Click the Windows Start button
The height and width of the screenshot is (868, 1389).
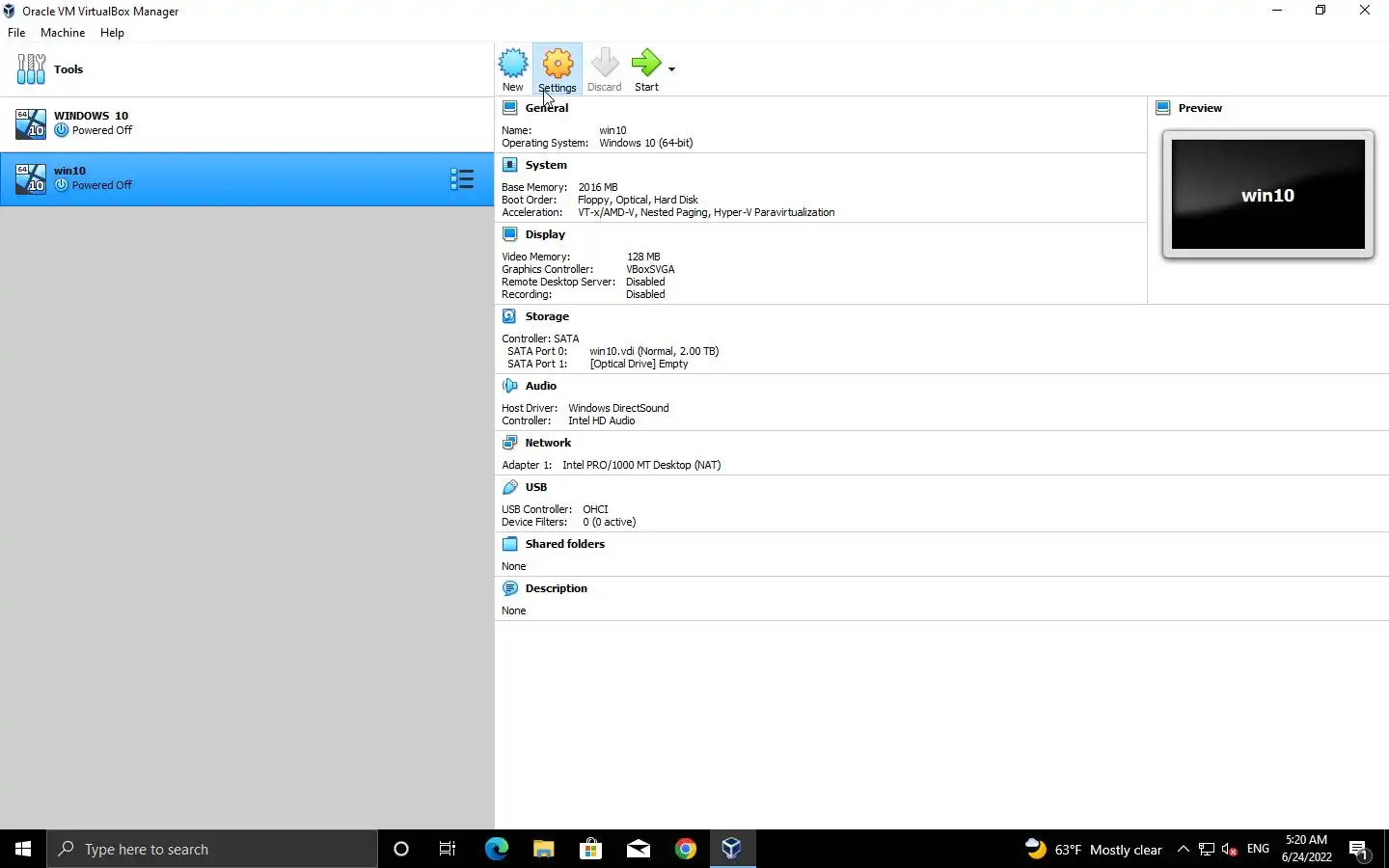pyautogui.click(x=23, y=849)
